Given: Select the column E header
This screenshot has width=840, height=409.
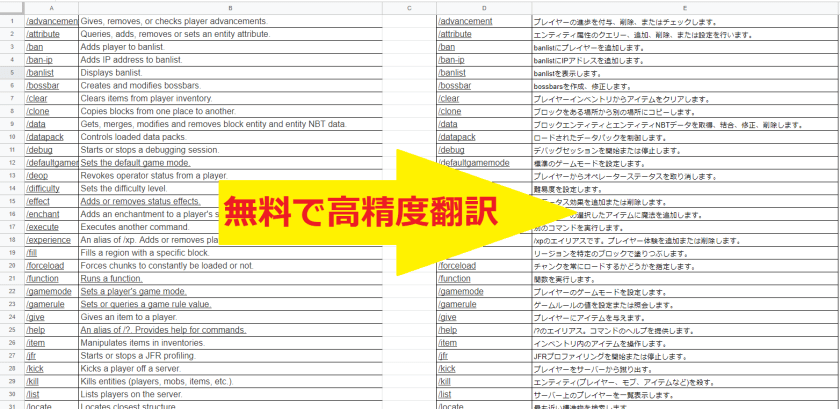Looking at the screenshot, I should coord(684,8).
